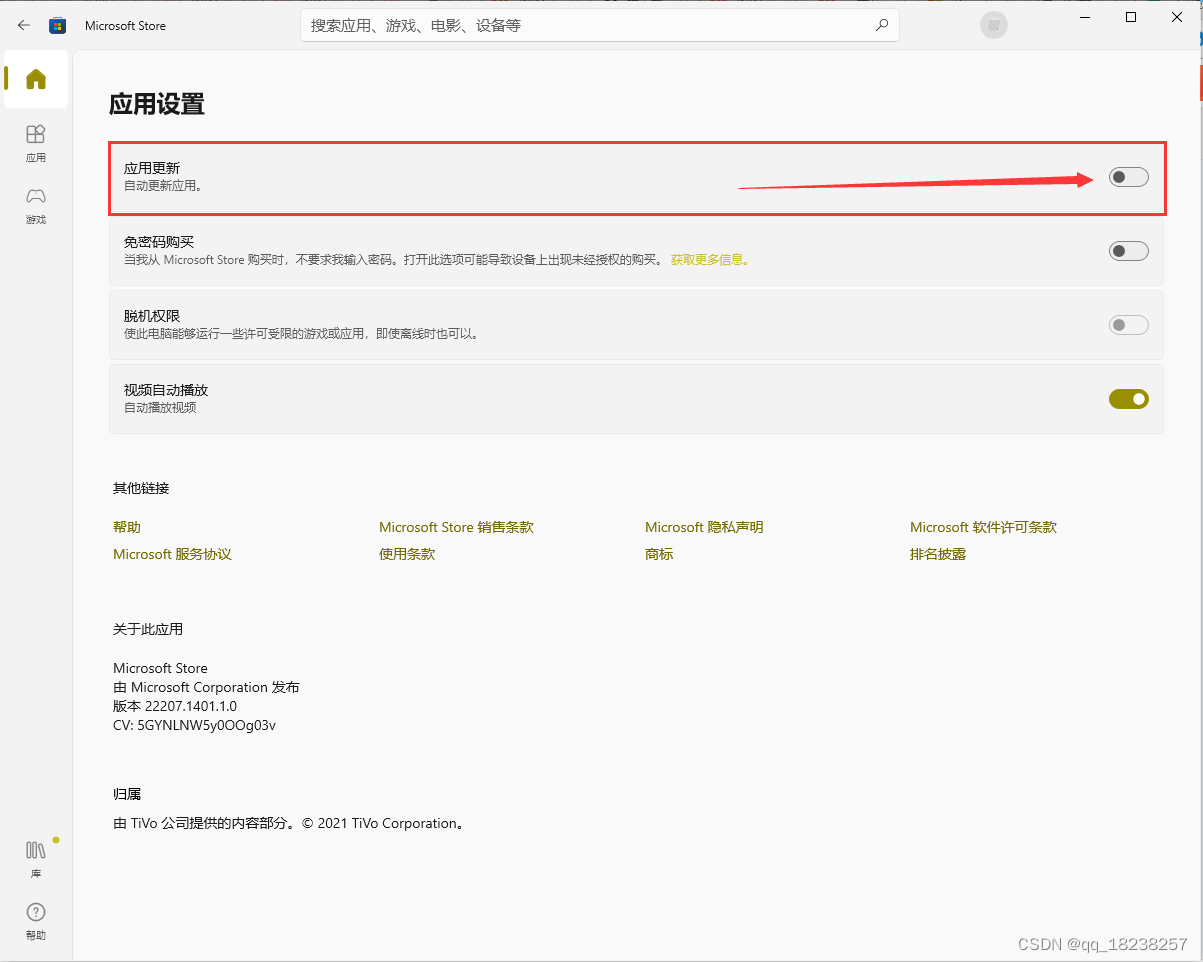Viewport: 1203px width, 962px height.
Task: Open the 排名披露 link
Action: 938,554
